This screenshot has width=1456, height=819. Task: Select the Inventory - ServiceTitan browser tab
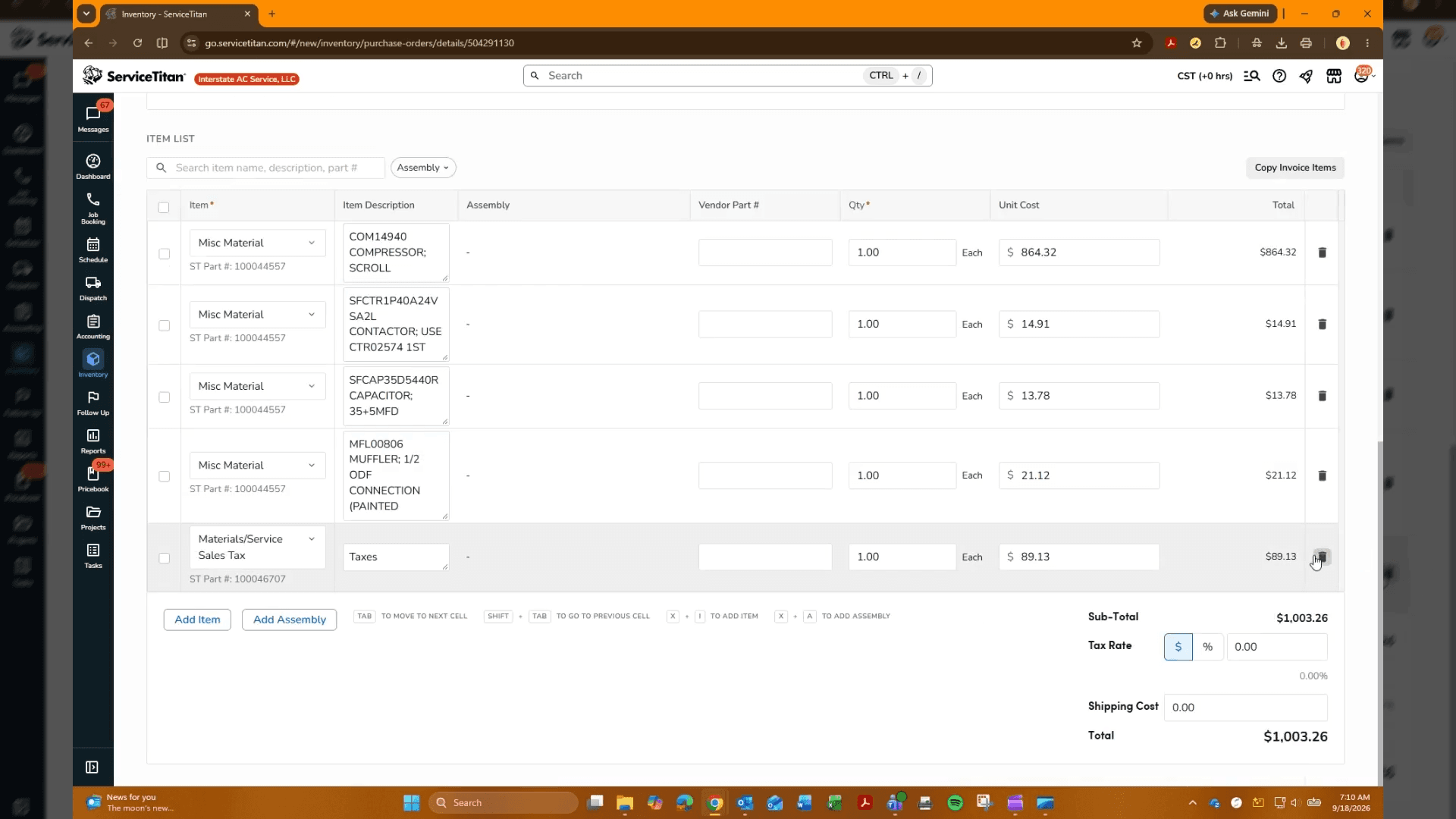[x=178, y=14]
